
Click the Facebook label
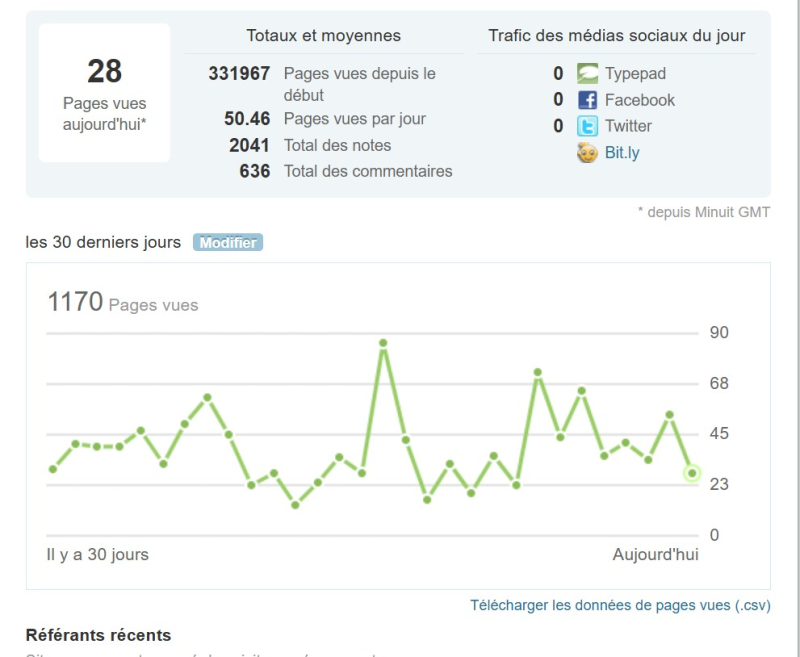click(x=640, y=100)
